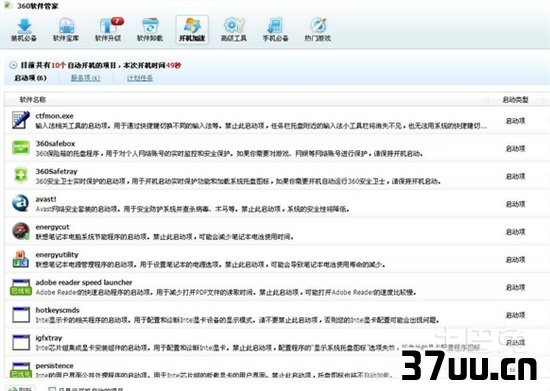This screenshot has height=391, width=550.
Task: Open the 软件宝库 software library icon
Action: click(x=66, y=30)
